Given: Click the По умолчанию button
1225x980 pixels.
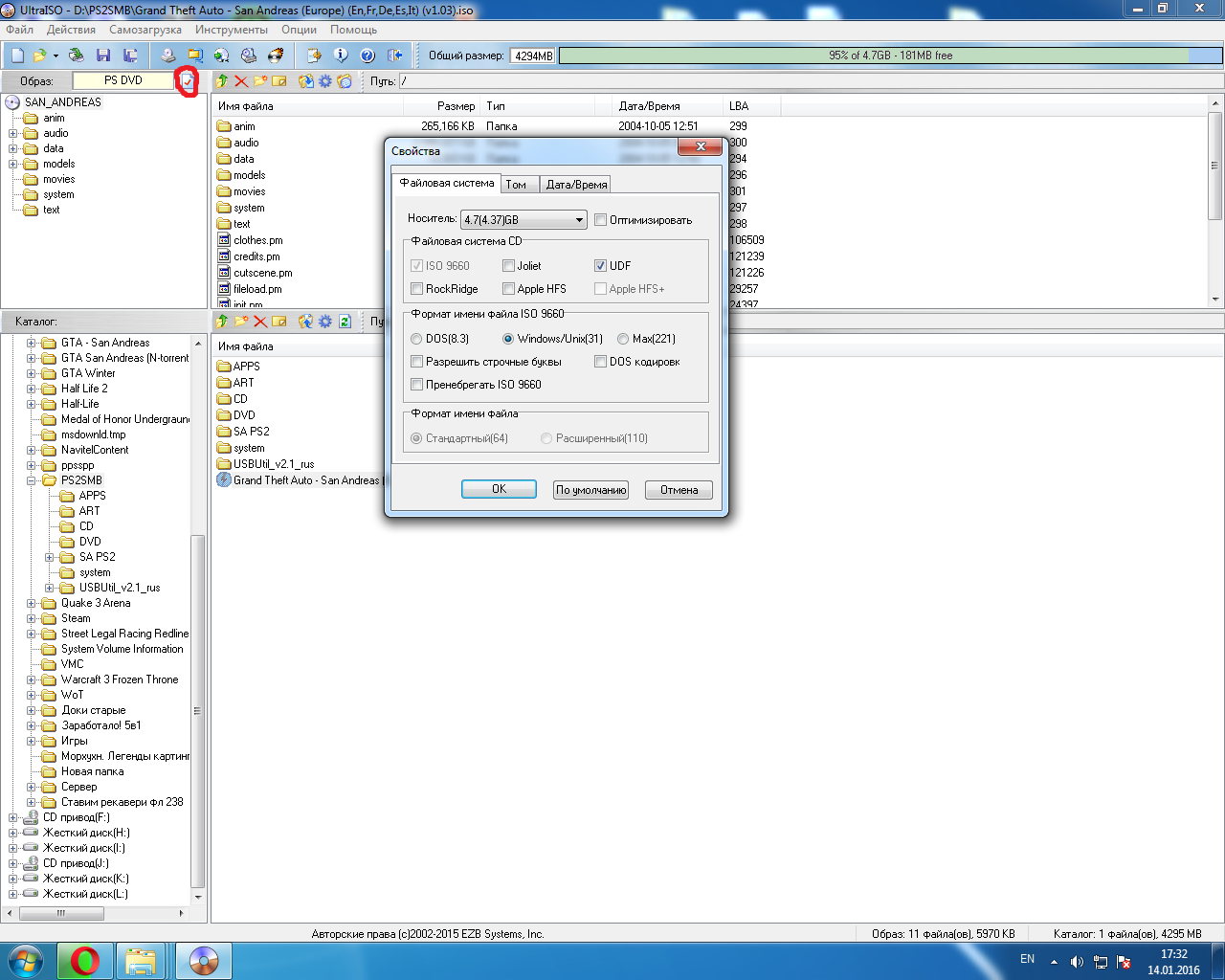Looking at the screenshot, I should [x=590, y=489].
